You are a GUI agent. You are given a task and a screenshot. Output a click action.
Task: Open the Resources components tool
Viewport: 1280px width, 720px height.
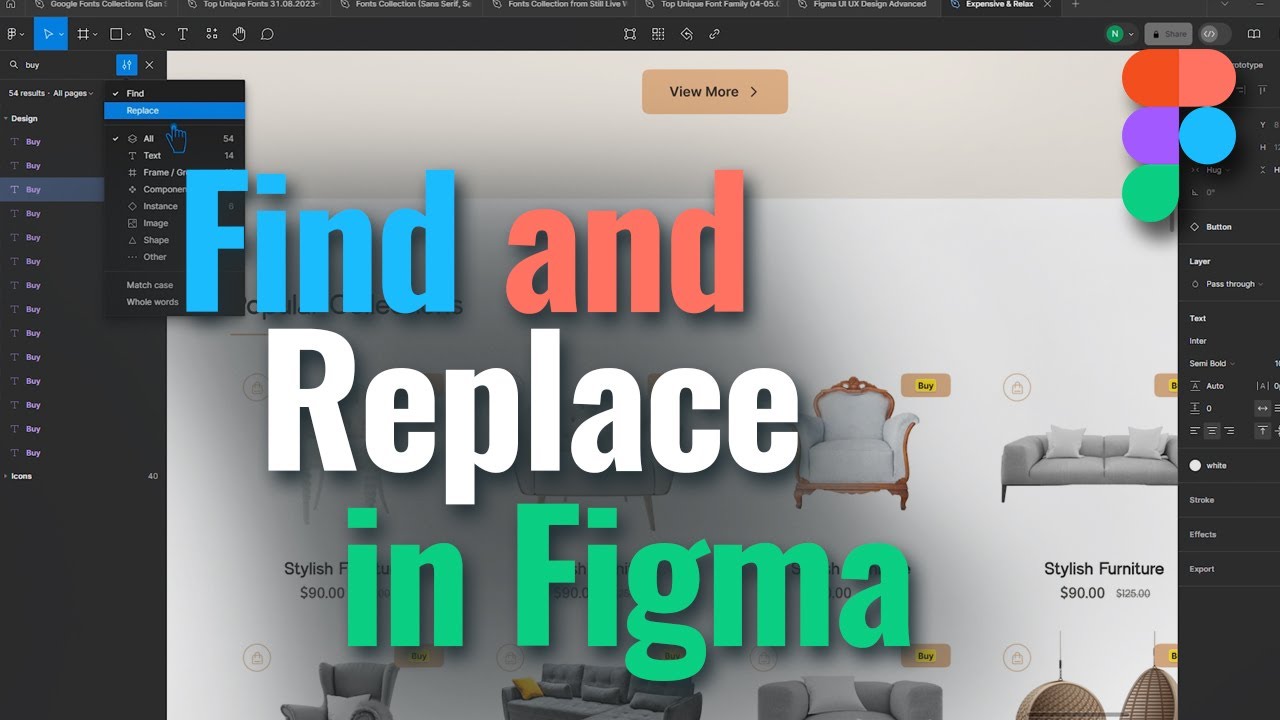[211, 34]
